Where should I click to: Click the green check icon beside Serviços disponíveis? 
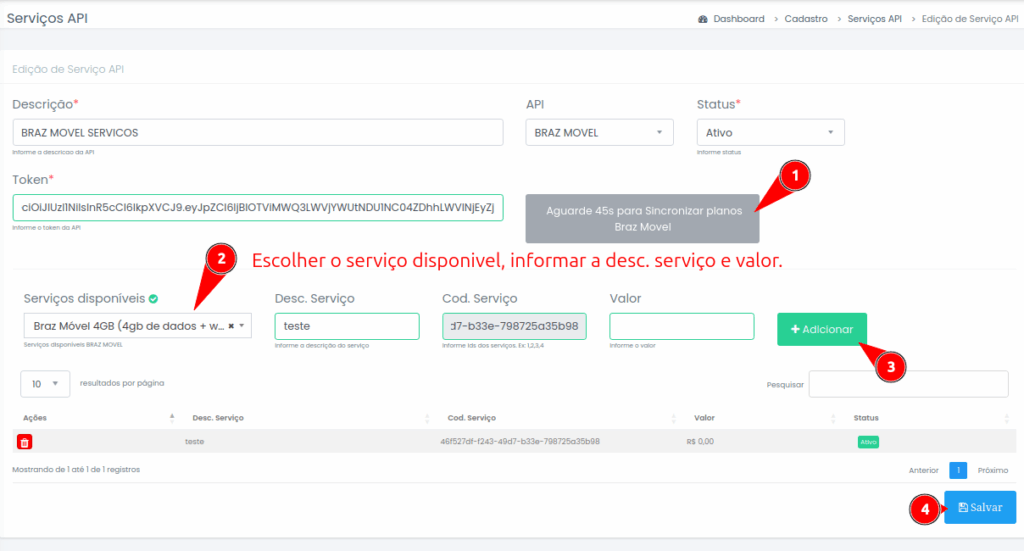coord(153,298)
